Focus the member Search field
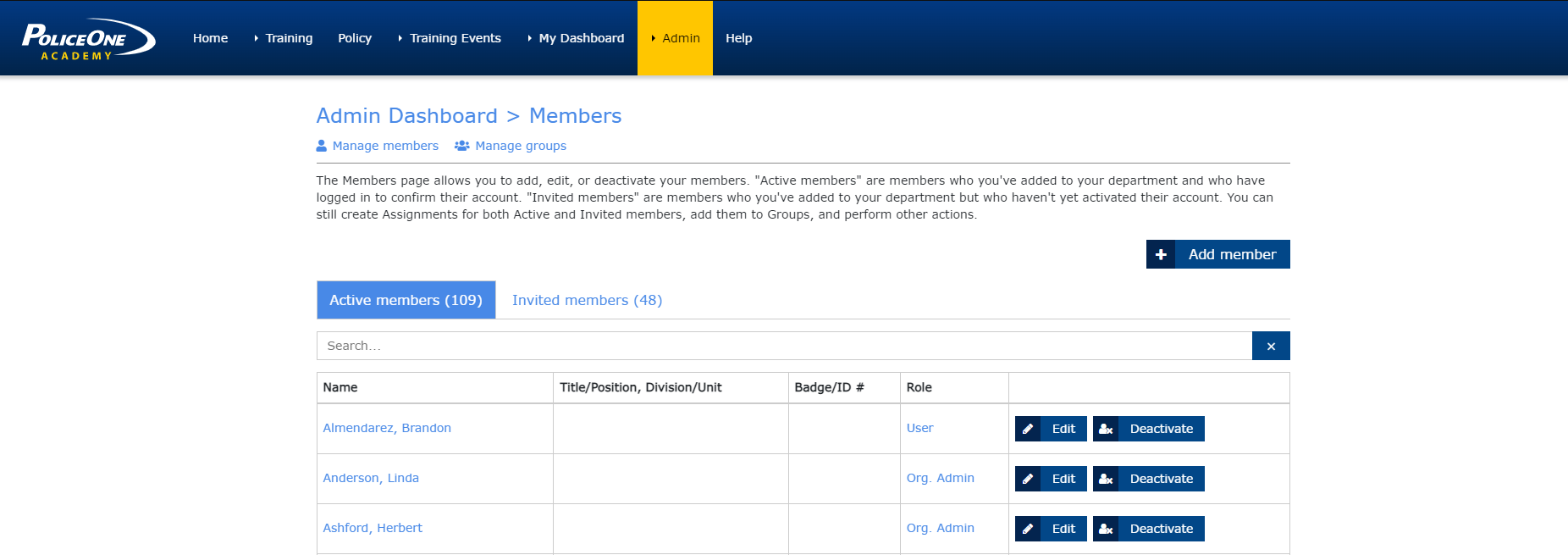 tap(784, 346)
